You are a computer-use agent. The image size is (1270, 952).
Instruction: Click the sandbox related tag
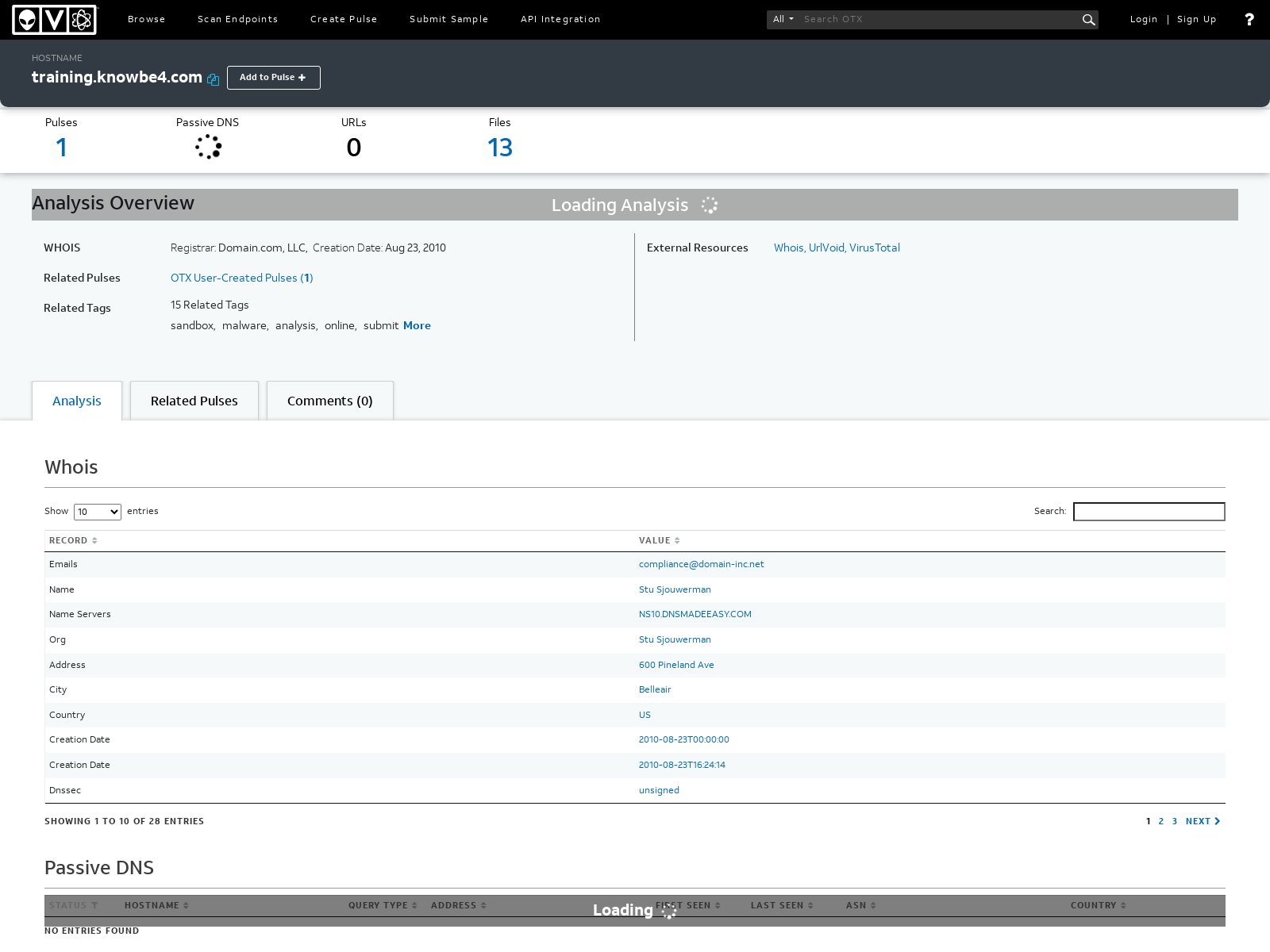click(x=192, y=326)
